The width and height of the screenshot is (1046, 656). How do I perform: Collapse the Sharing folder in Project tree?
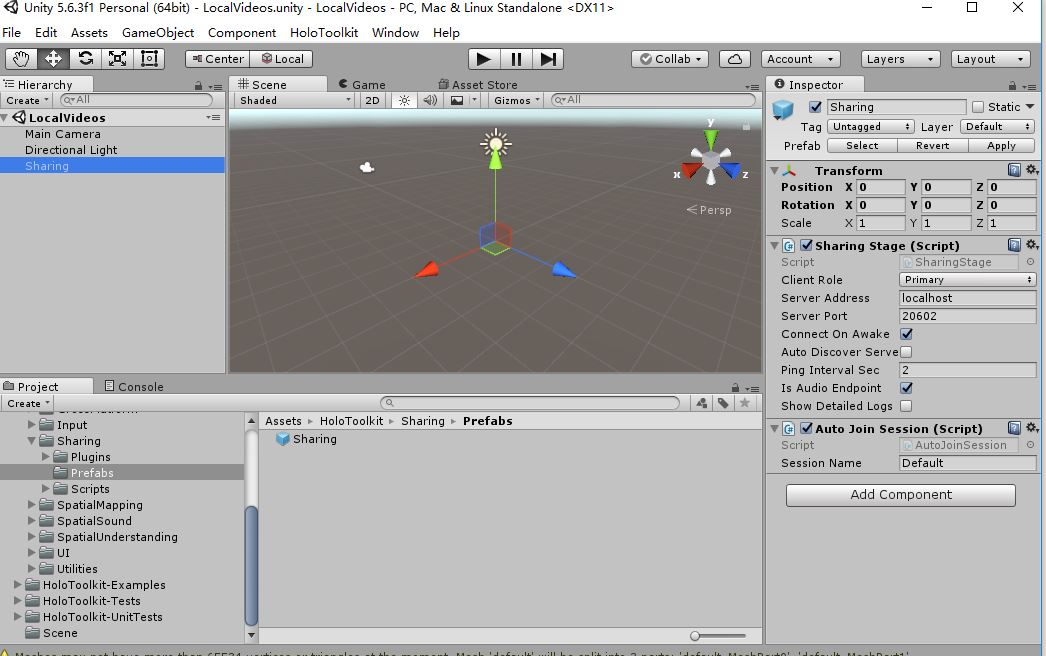click(31, 441)
